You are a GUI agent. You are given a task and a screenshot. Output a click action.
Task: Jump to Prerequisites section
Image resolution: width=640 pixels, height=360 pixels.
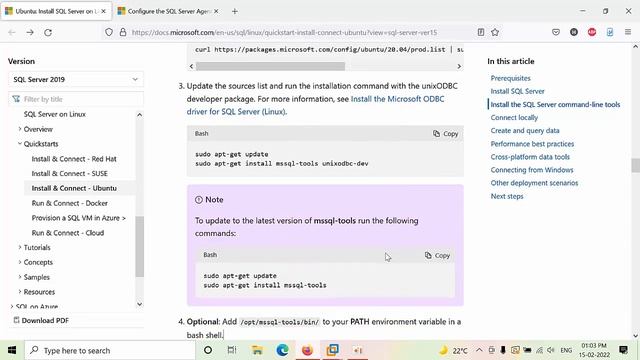point(510,78)
